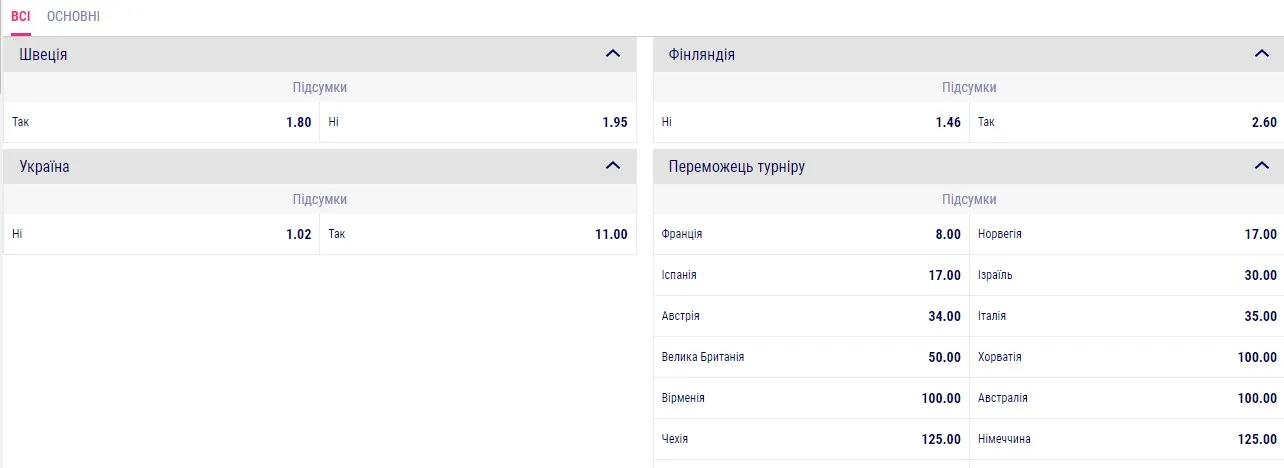1284x468 pixels.
Task: Bet Ні on Швеція at 1.95
Action: 478,123
